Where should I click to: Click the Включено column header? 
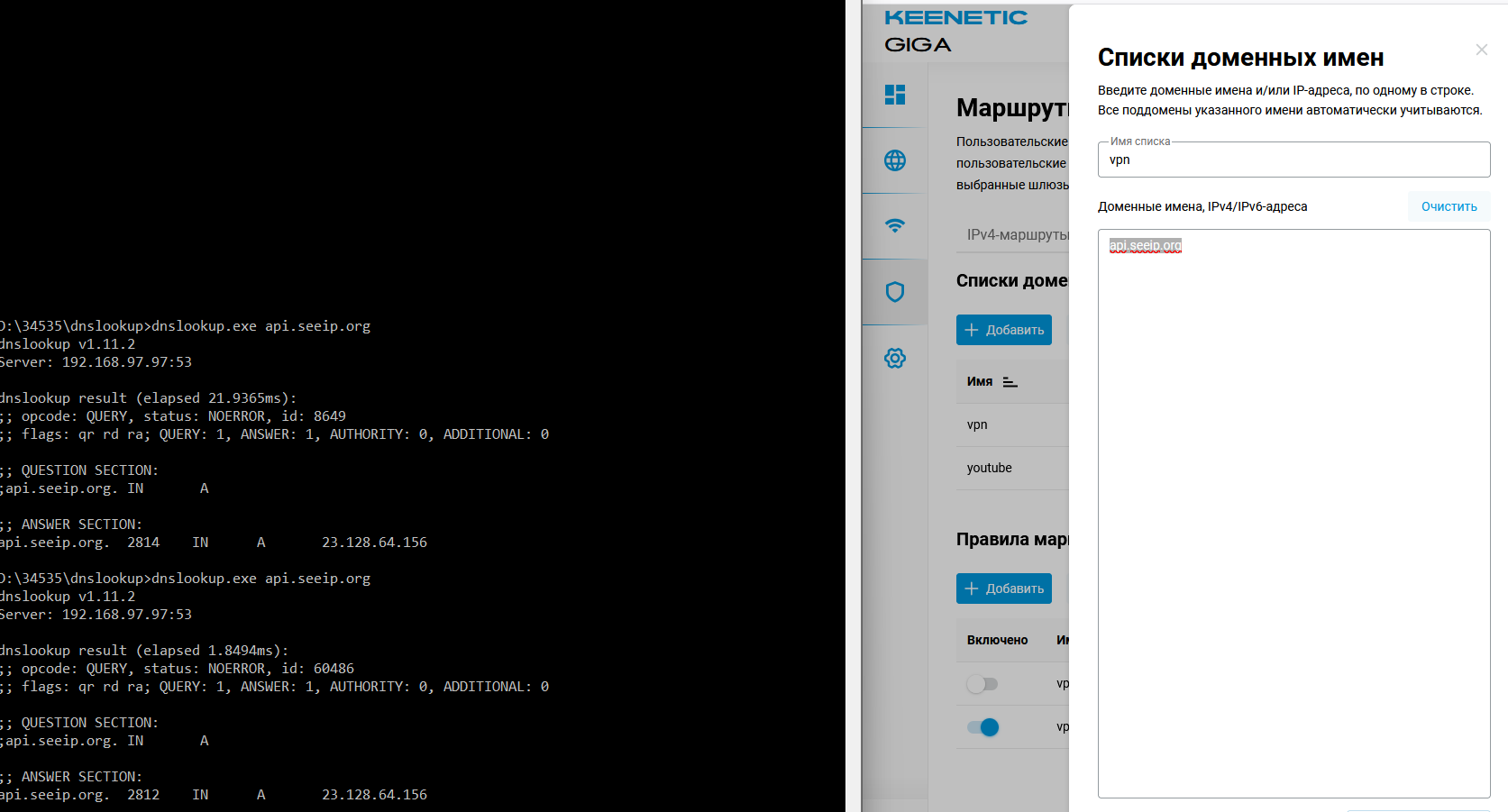coord(997,640)
